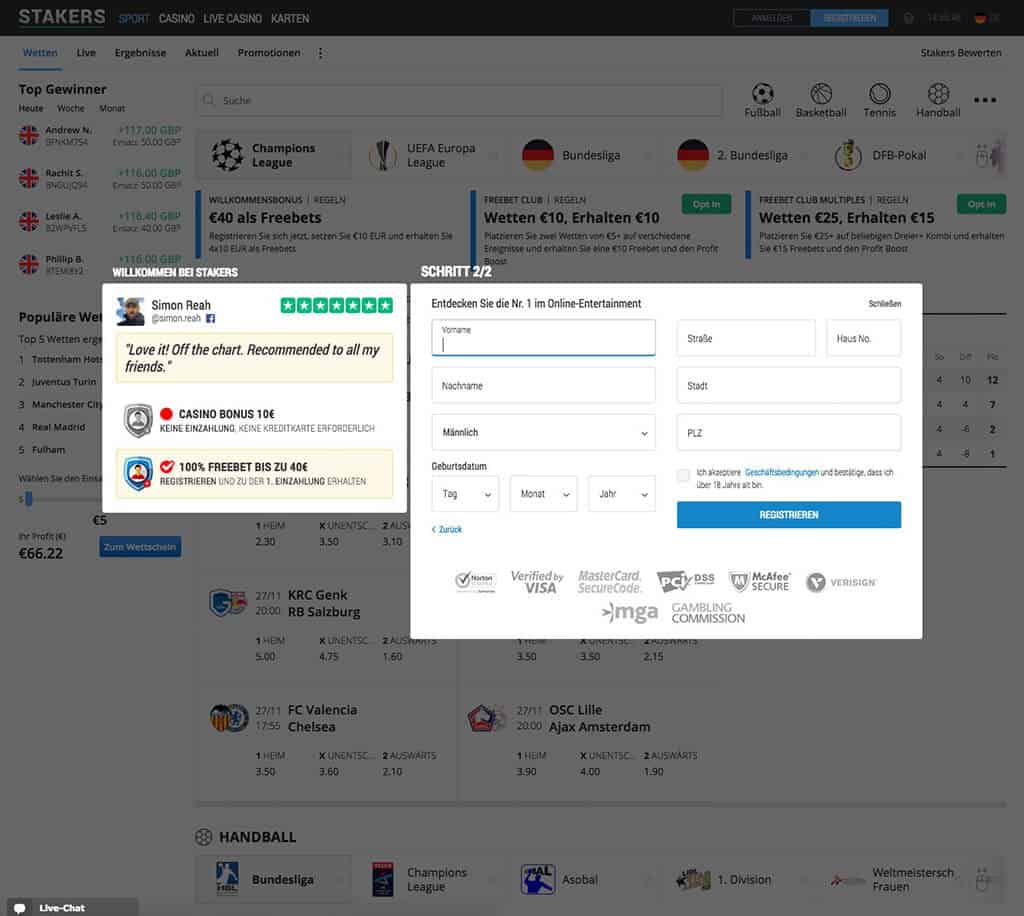
Task: Focus the Nachname input field
Action: point(543,385)
